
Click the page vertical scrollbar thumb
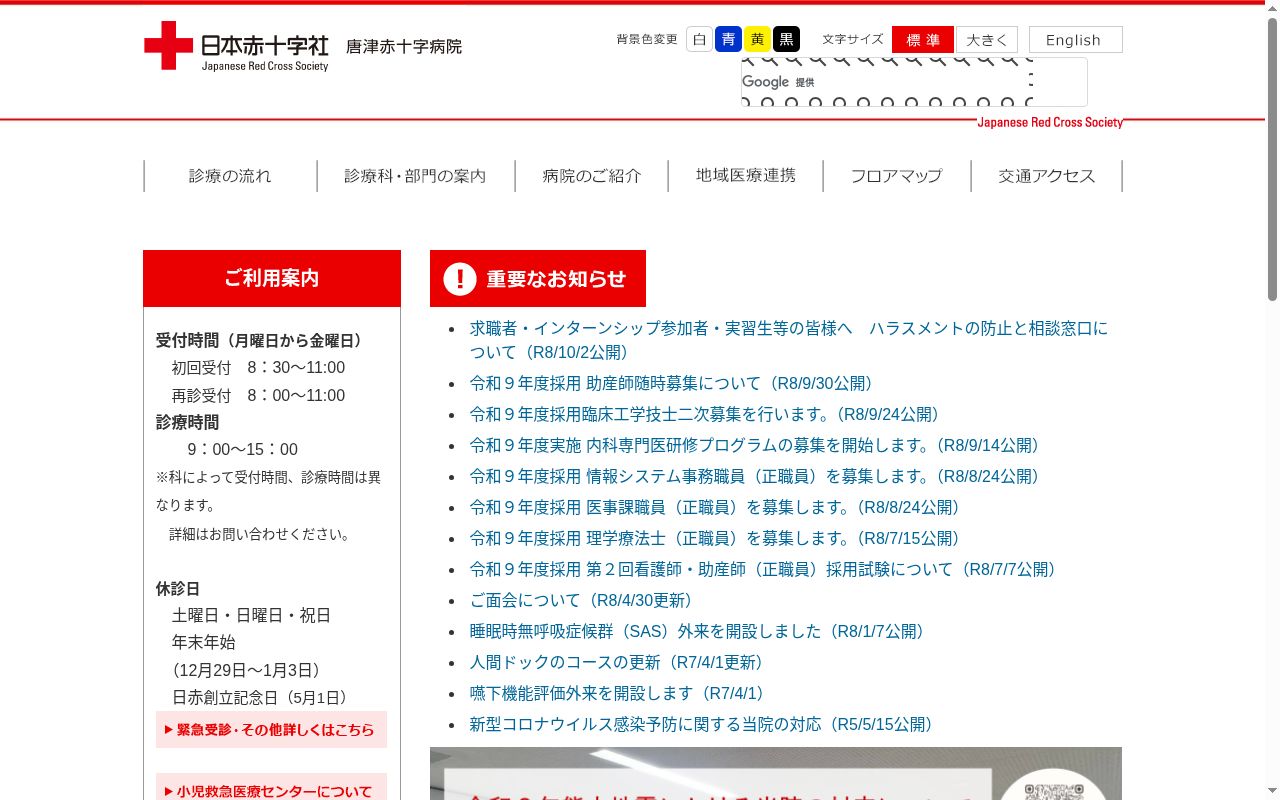pyautogui.click(x=1272, y=160)
